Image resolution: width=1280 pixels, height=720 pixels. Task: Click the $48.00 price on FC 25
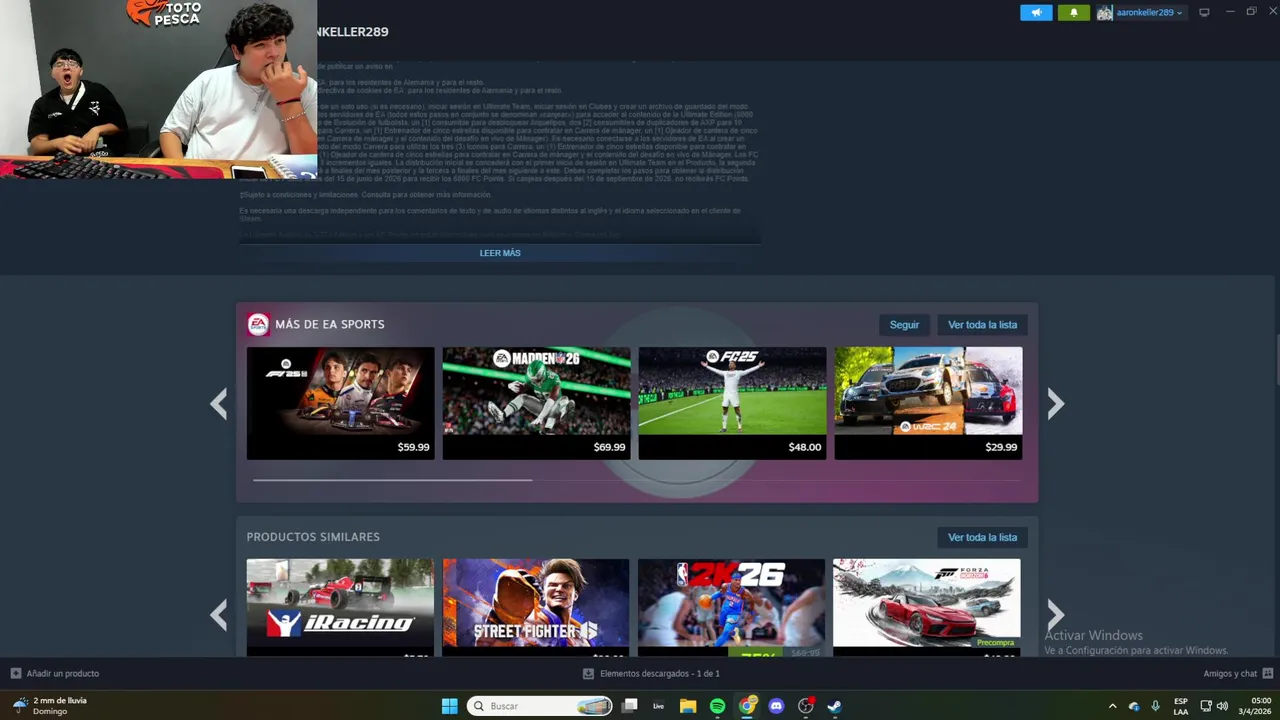[x=804, y=447]
